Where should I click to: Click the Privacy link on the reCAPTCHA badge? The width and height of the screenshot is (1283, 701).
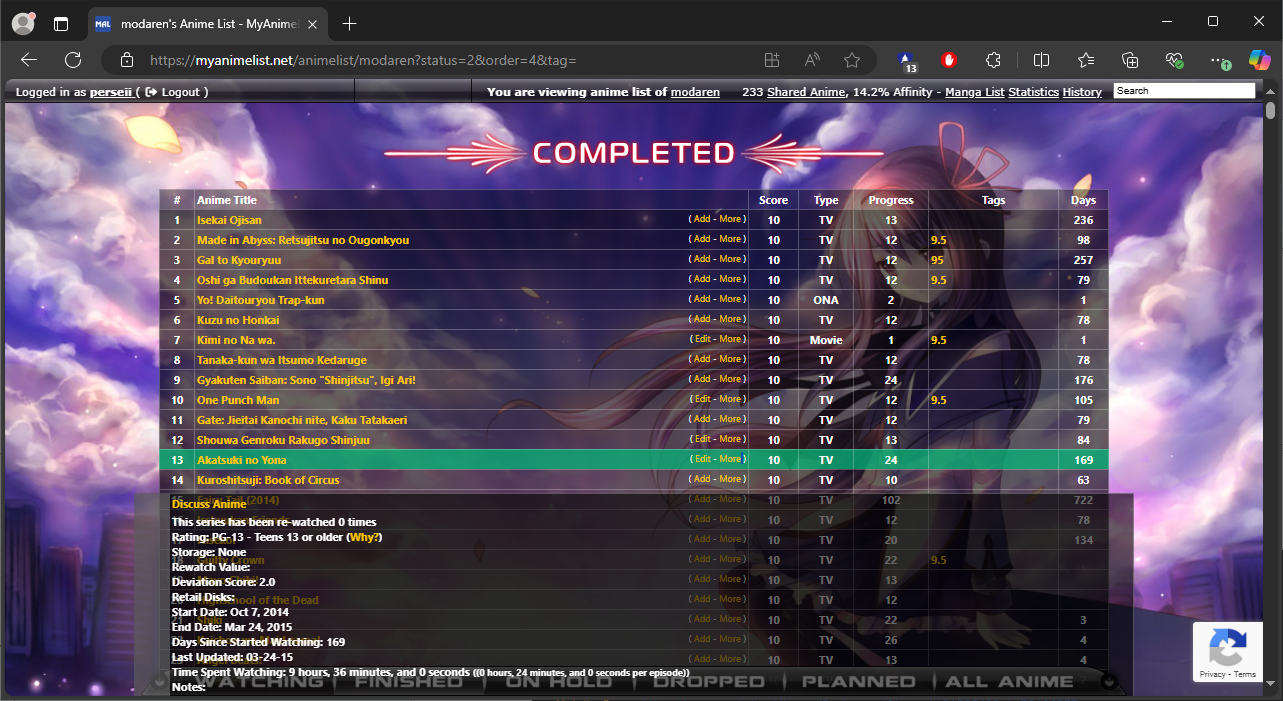coord(1212,674)
